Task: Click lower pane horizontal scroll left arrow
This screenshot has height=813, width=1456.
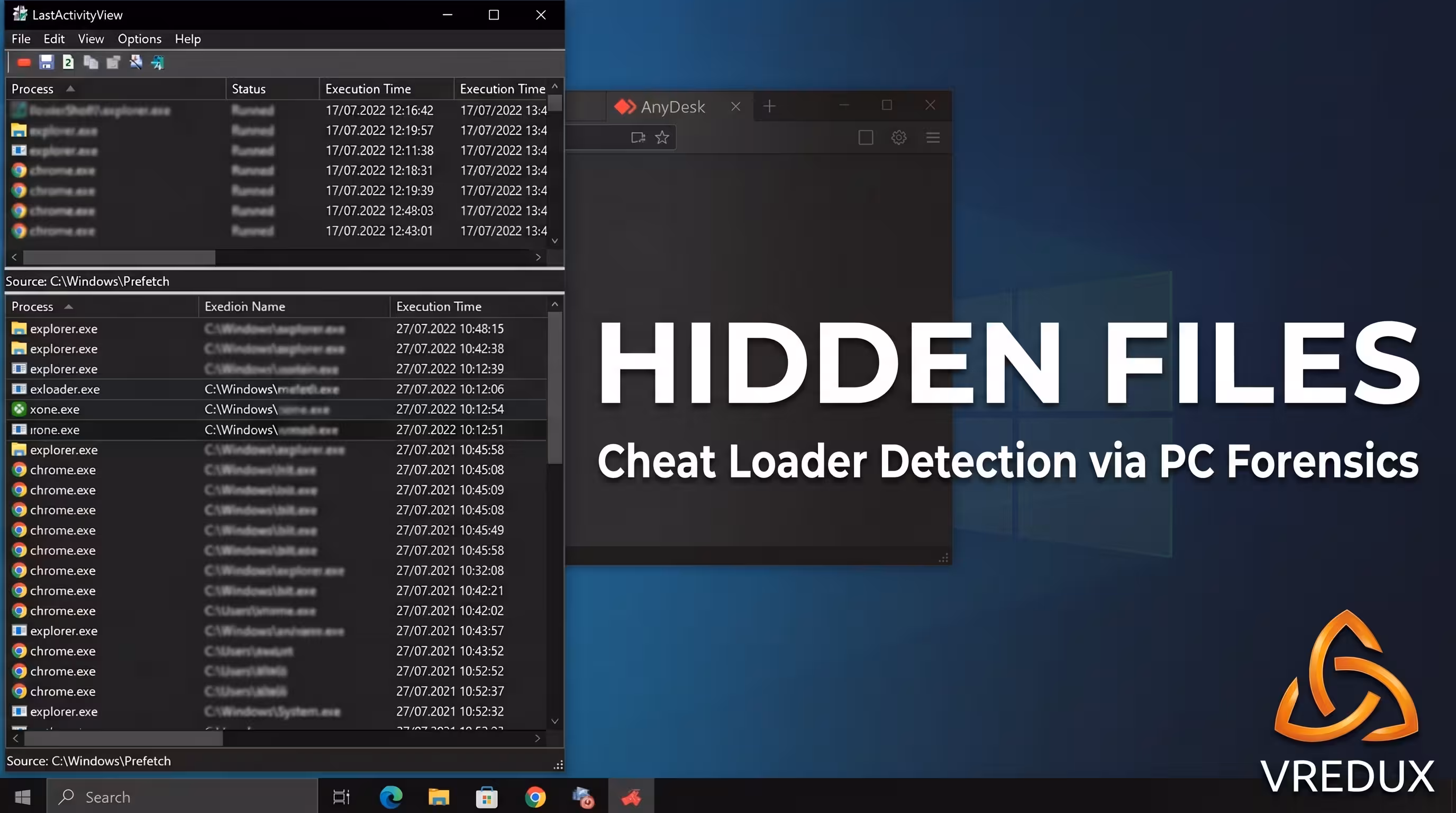Action: pos(15,738)
